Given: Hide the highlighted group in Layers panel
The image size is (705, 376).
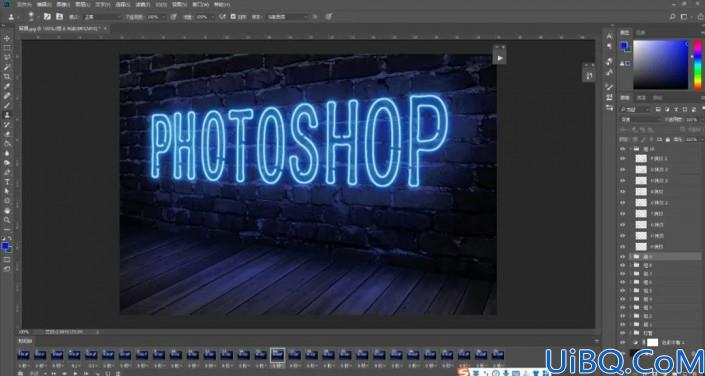Looking at the screenshot, I should [623, 256].
